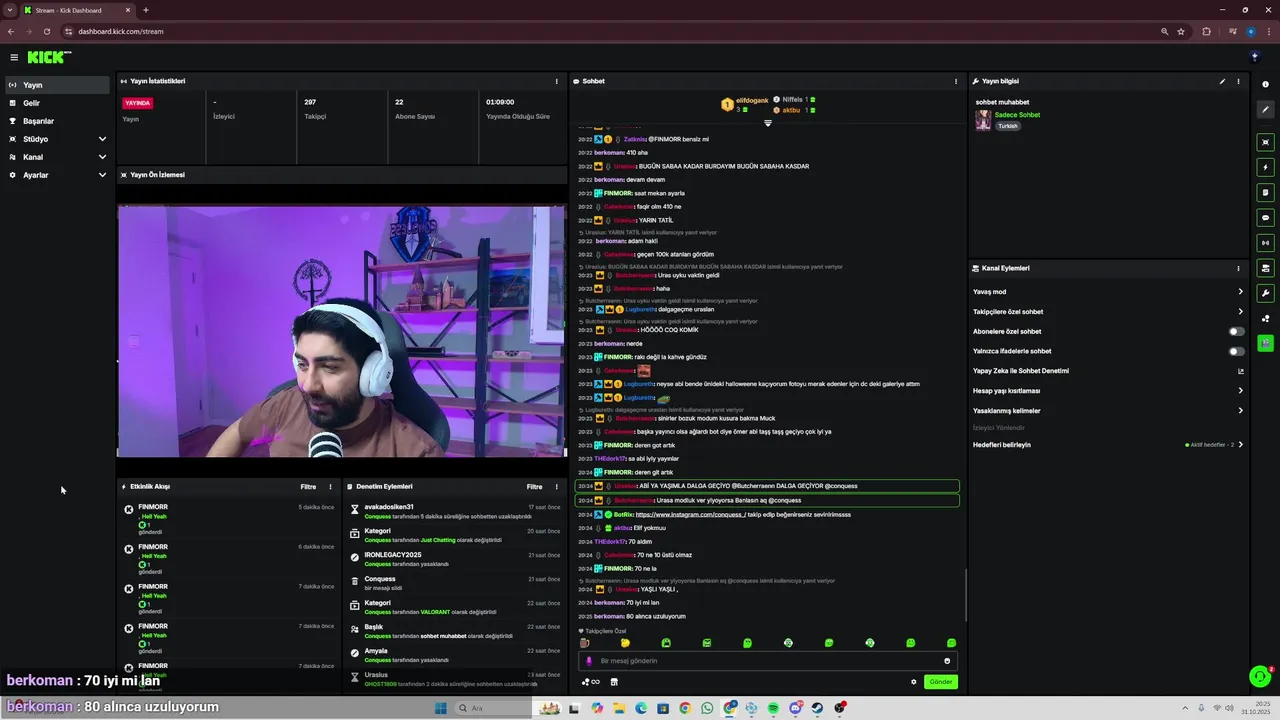The width and height of the screenshot is (1280, 720).
Task: Click the Turkish language tag
Action: coord(1007,126)
